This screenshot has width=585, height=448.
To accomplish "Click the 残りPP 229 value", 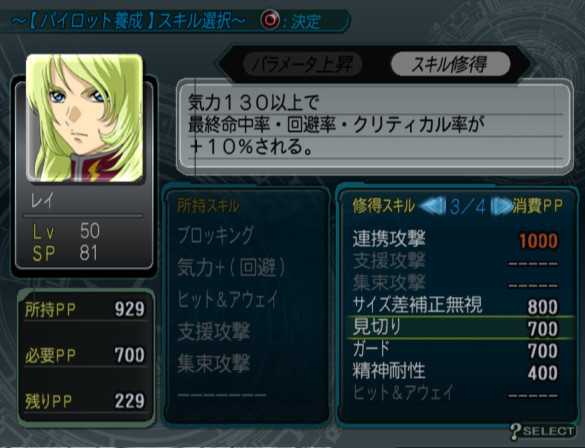I will tap(129, 401).
